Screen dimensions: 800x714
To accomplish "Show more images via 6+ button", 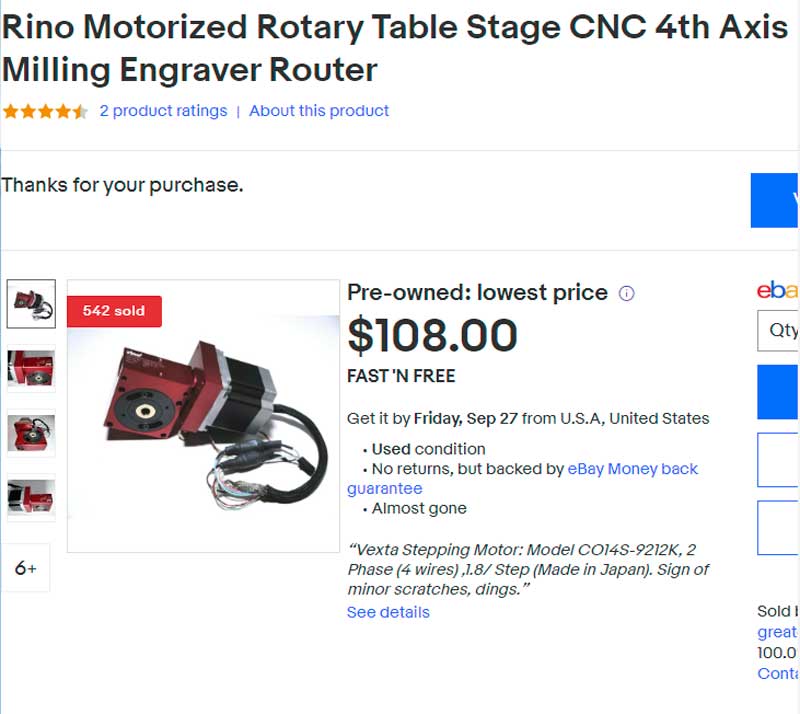I will (x=26, y=568).
